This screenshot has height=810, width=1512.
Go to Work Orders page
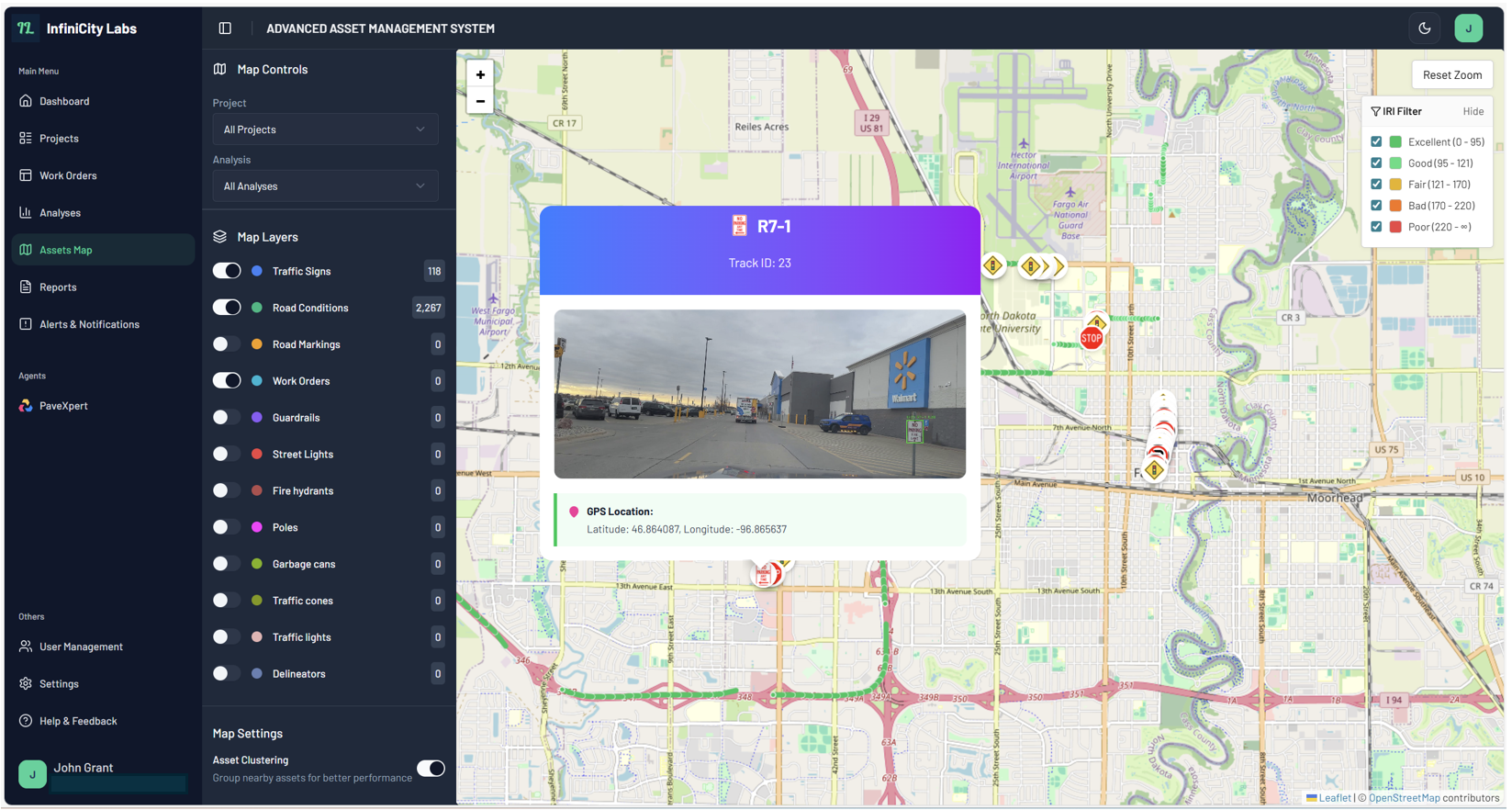pyautogui.click(x=68, y=175)
